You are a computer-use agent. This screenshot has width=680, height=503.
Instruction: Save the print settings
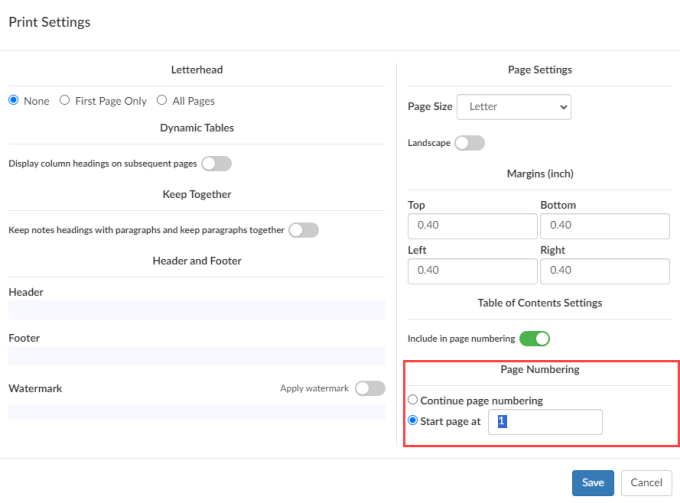point(593,482)
